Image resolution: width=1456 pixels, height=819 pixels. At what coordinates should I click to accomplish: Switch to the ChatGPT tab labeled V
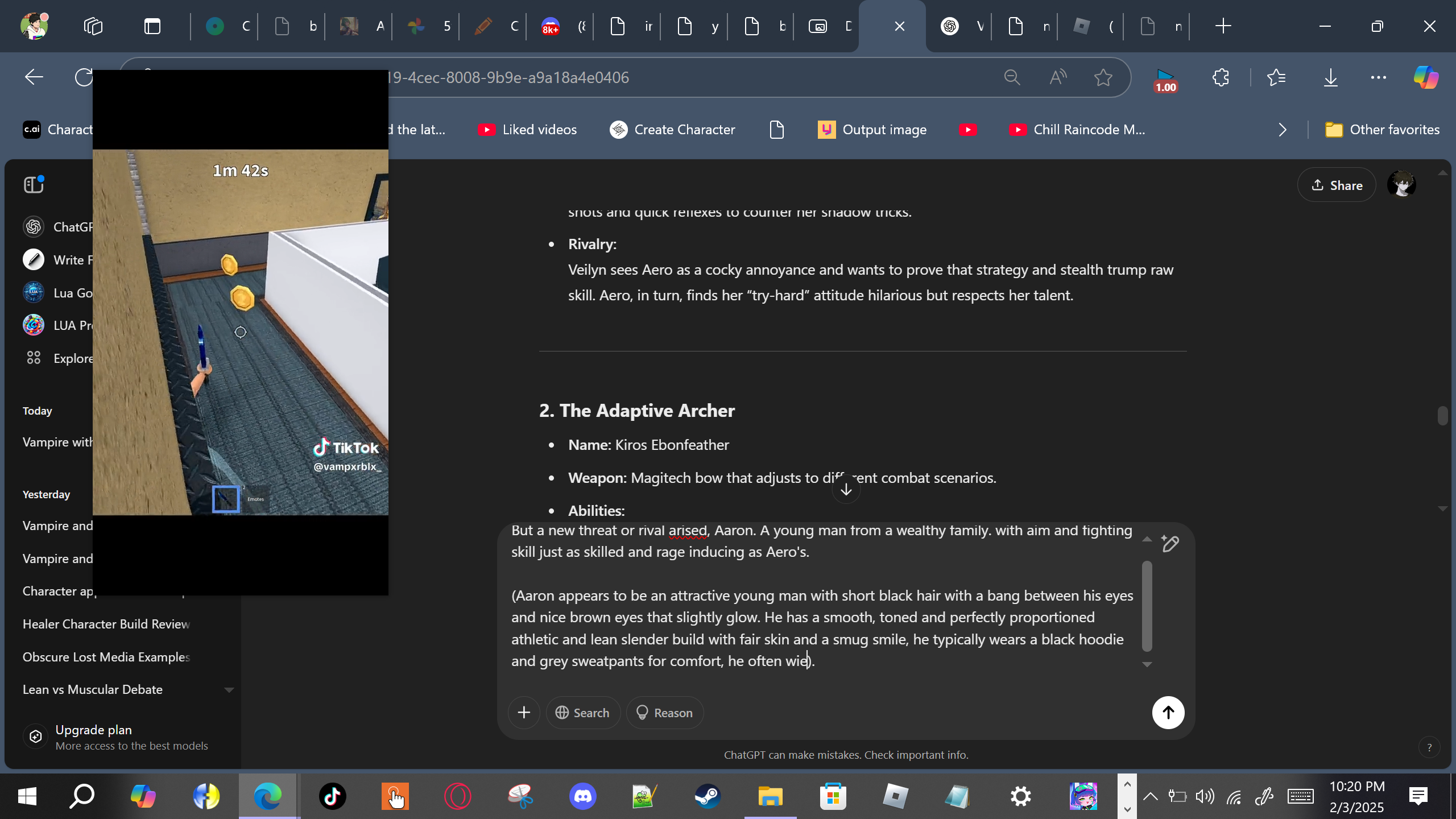pyautogui.click(x=959, y=26)
